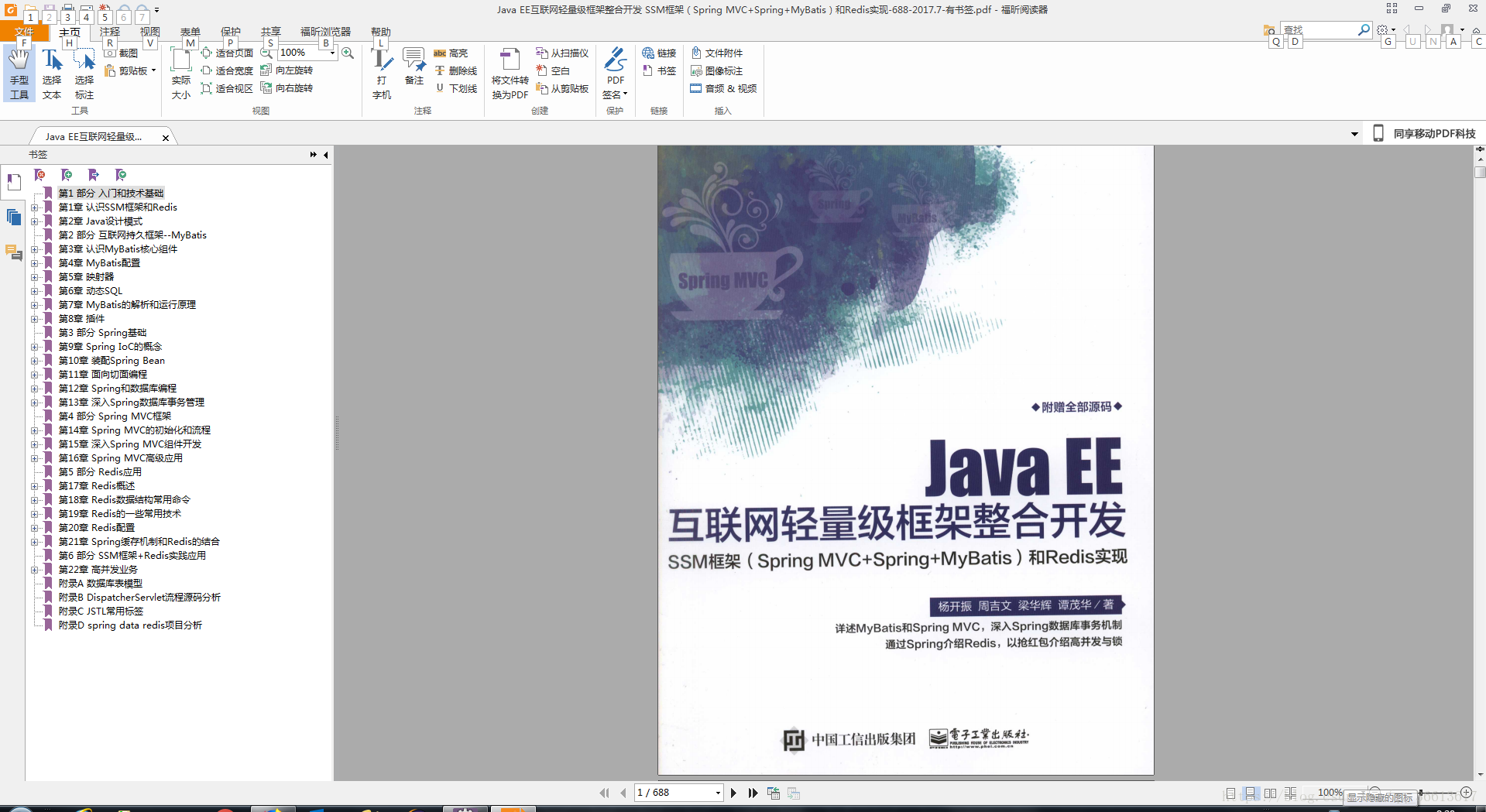Insert a File Attachment (文件附件)
Image resolution: width=1486 pixels, height=812 pixels.
click(716, 53)
